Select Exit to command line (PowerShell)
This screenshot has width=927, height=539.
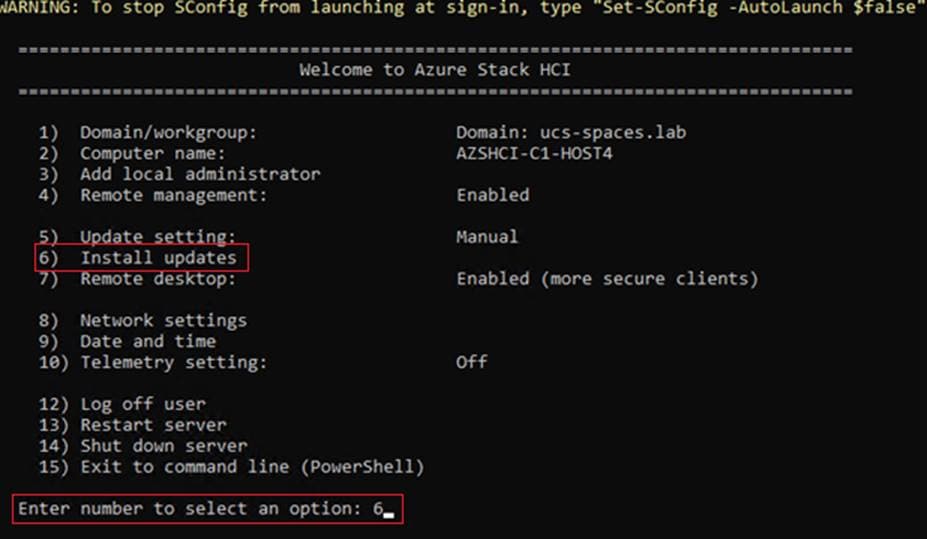point(231,467)
